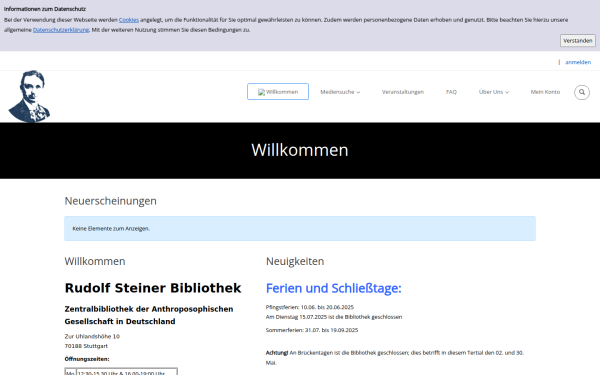Image resolution: width=600 pixels, height=375 pixels.
Task: Click the 'Sommerferien: 31.07. bis 19.09.2025' line
Action: coord(312,330)
